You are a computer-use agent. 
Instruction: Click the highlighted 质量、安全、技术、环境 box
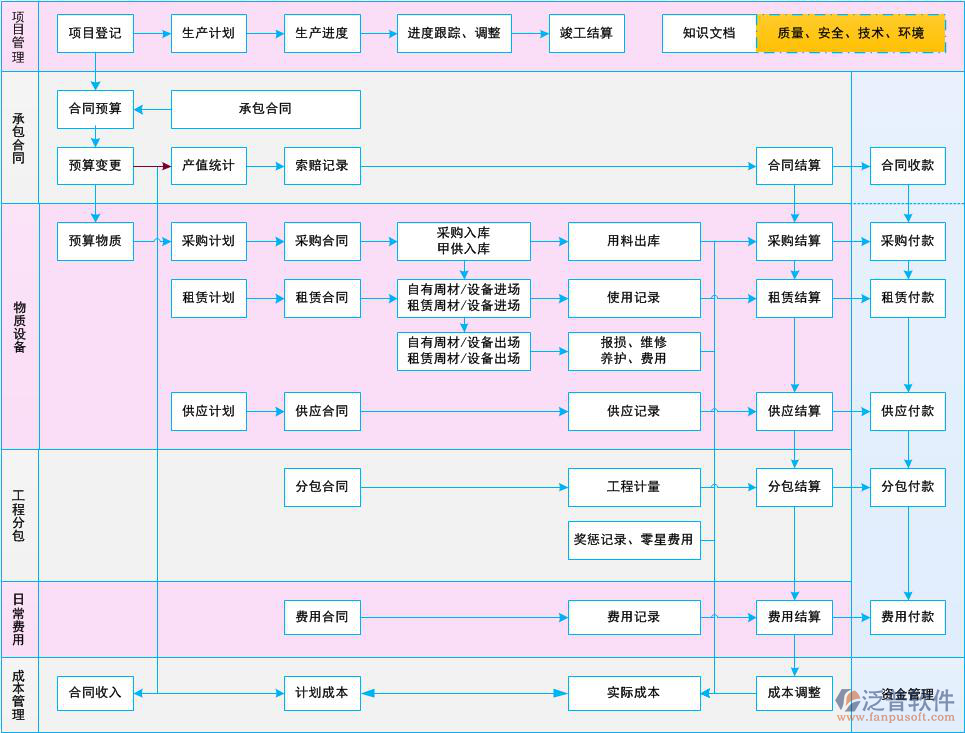click(x=851, y=33)
